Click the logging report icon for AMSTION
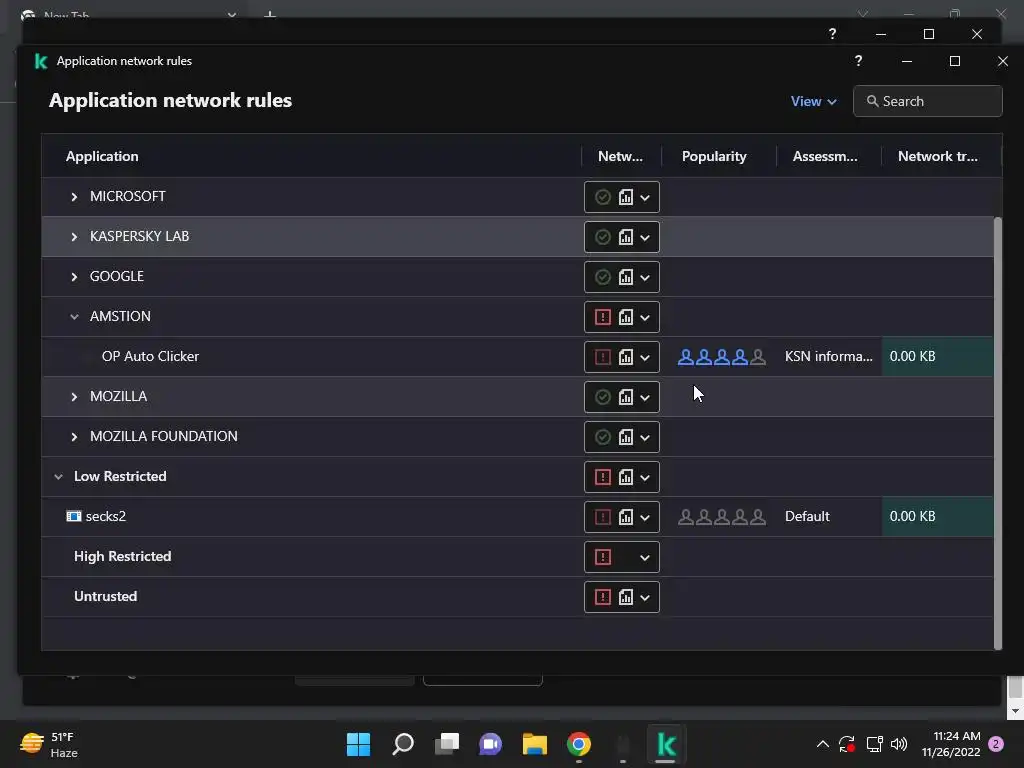The height and width of the screenshot is (768, 1024). 626,317
